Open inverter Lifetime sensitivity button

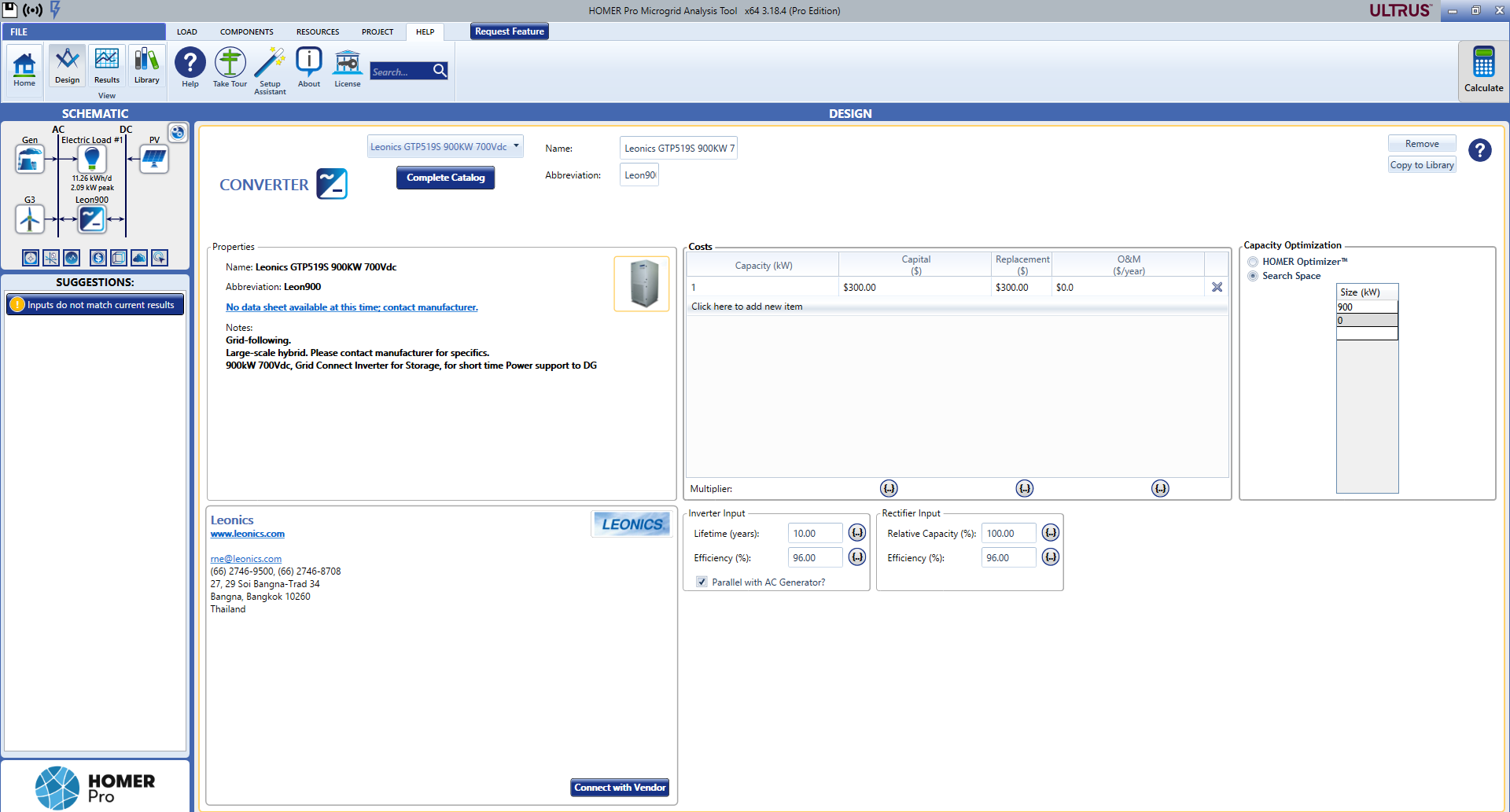click(857, 533)
